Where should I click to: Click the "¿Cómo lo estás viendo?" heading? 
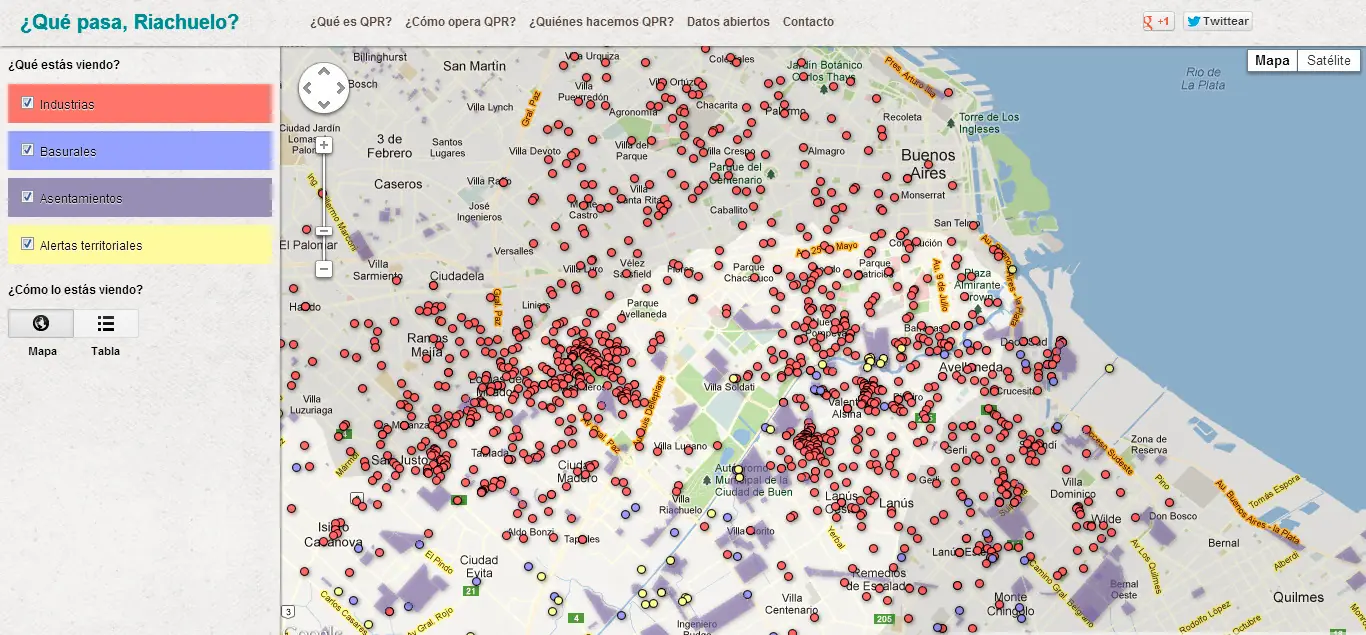[75, 290]
